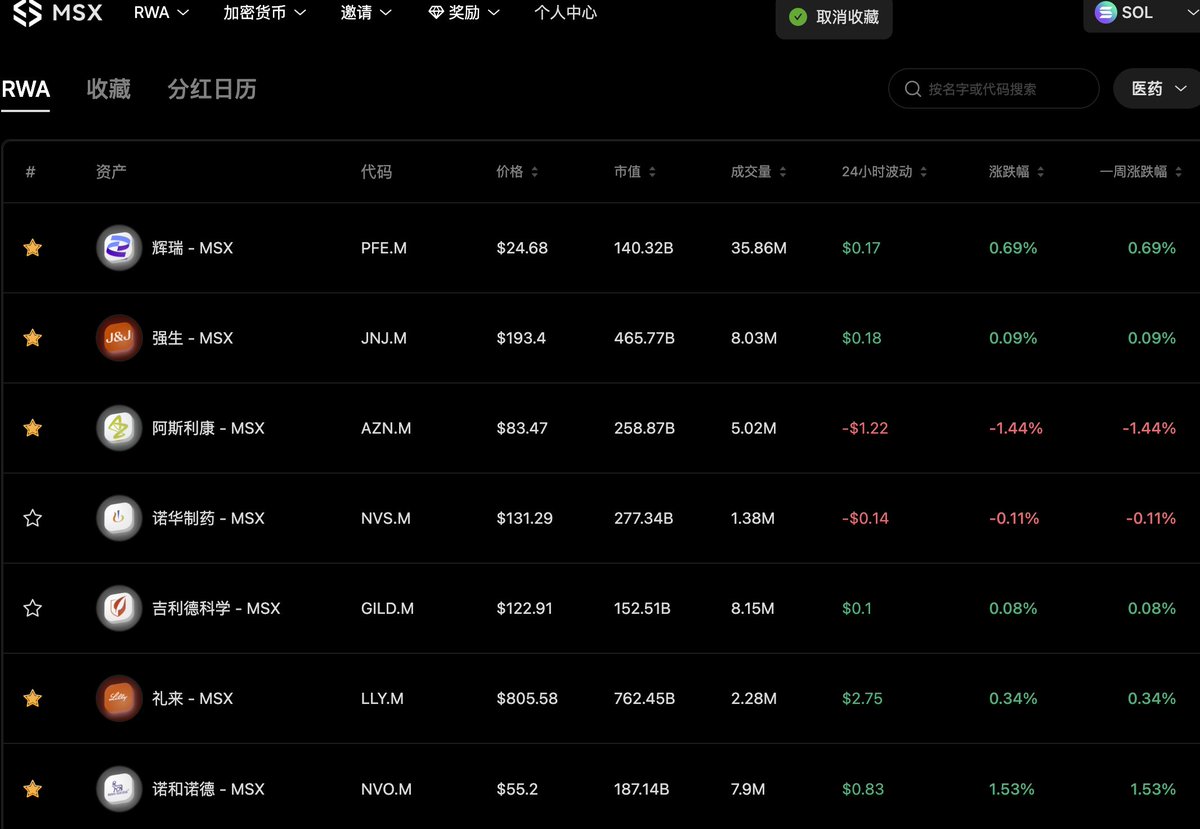Click market cap 187.14B
Screen dimensions: 1200x829
coord(642,789)
